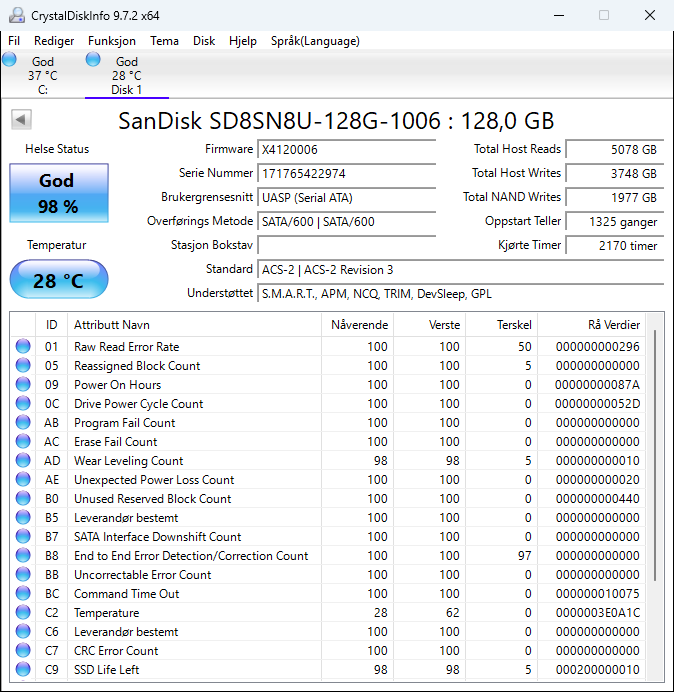Switch to the C: drive tab

pos(42,75)
